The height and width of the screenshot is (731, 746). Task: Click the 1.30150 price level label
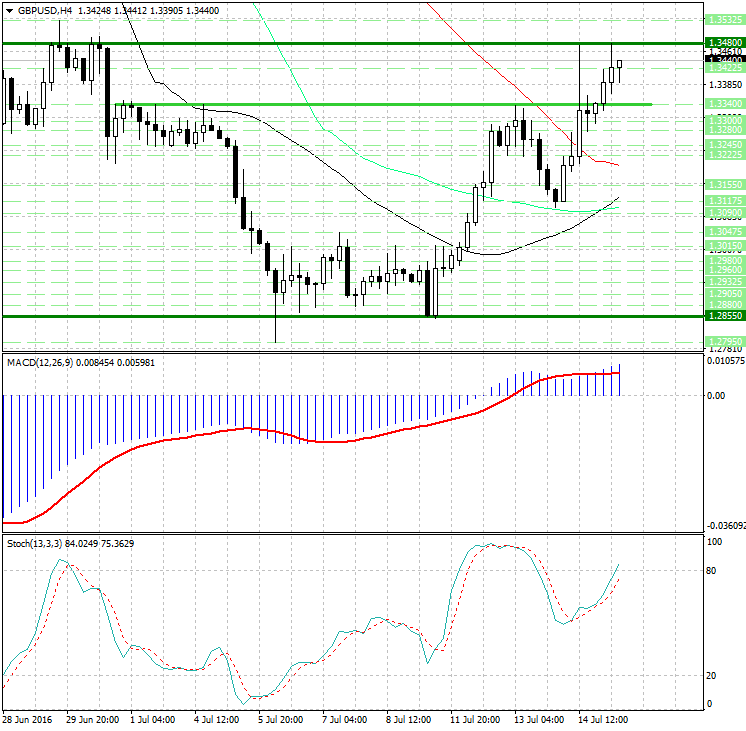point(725,246)
